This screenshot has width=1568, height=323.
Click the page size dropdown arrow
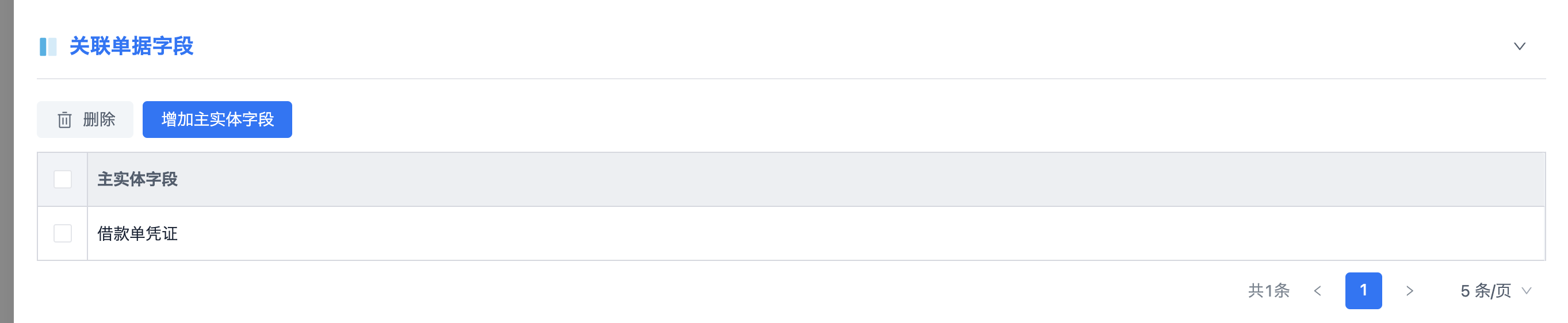tap(1527, 291)
